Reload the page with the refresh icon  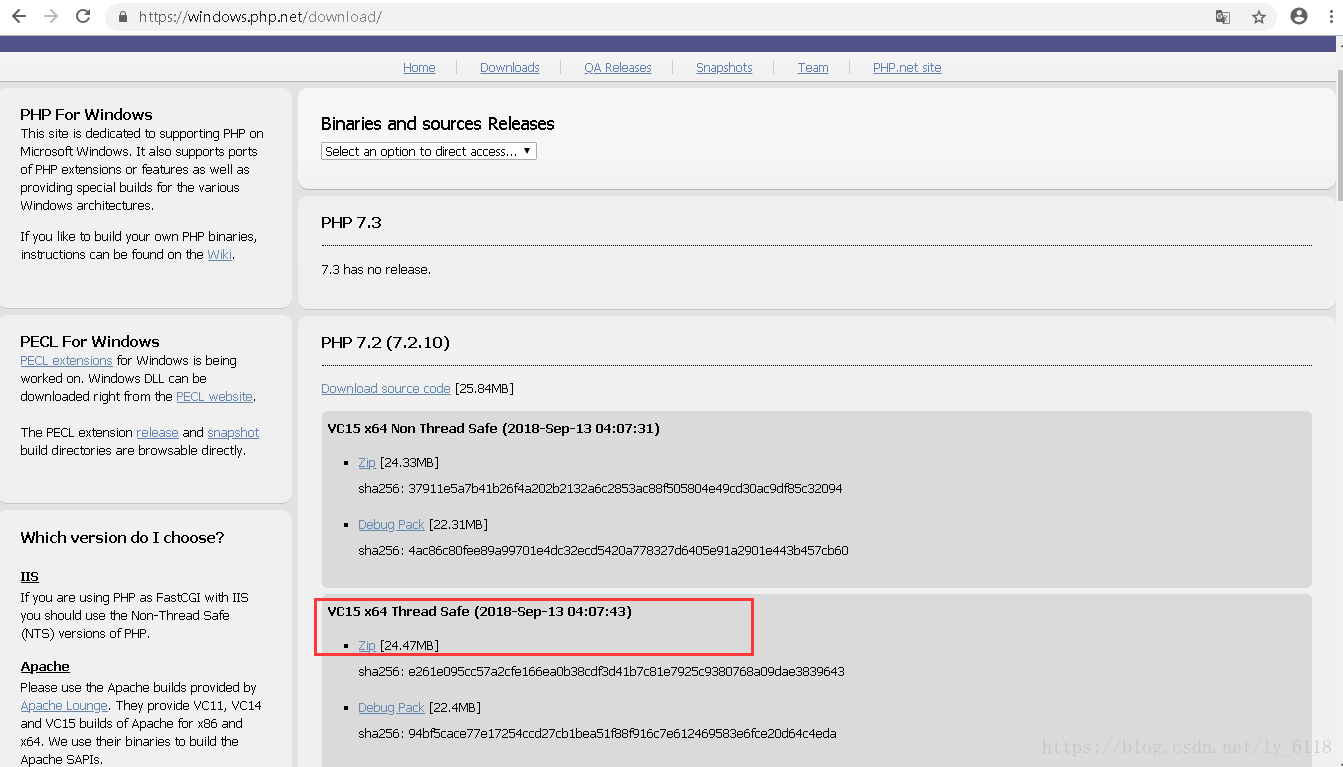click(83, 16)
